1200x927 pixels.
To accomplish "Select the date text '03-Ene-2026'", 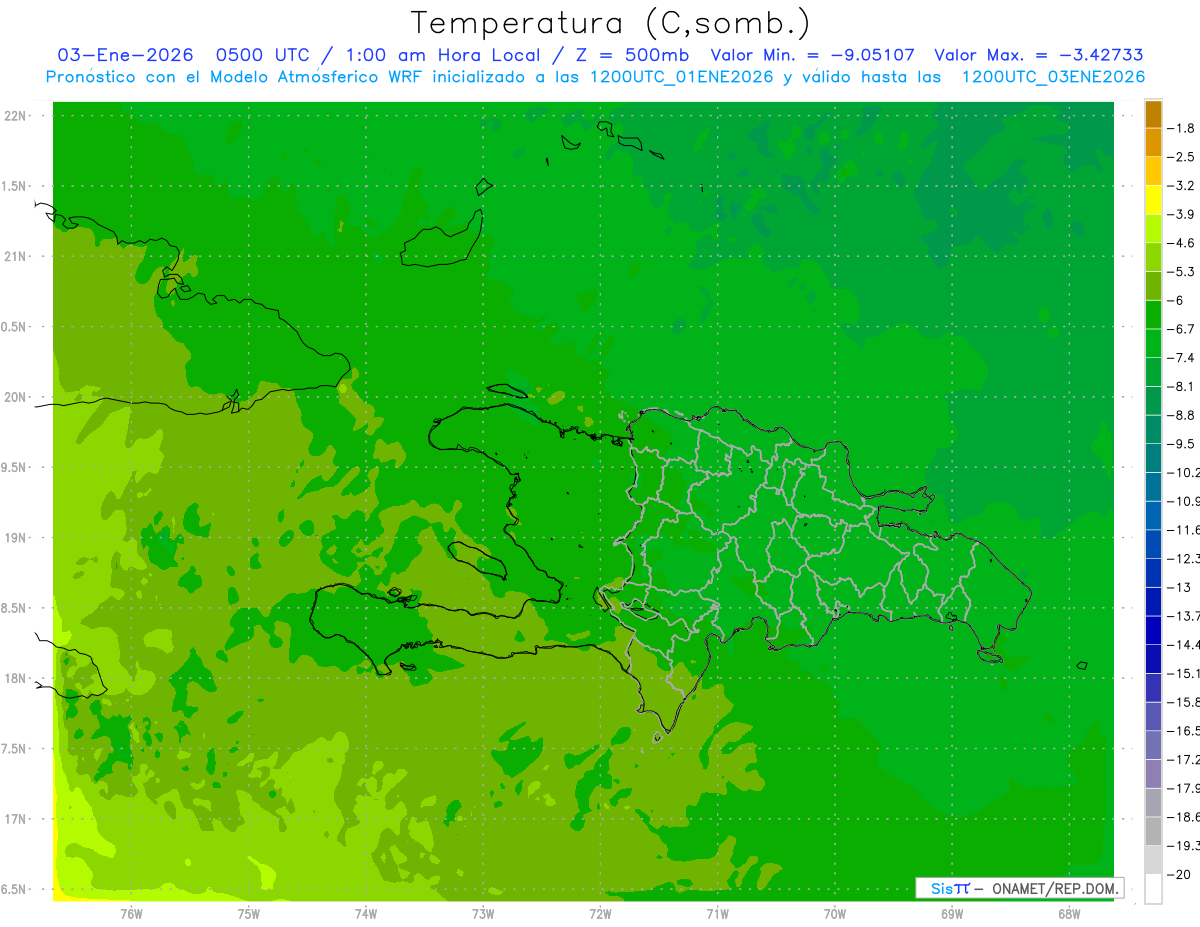I will pos(124,55).
